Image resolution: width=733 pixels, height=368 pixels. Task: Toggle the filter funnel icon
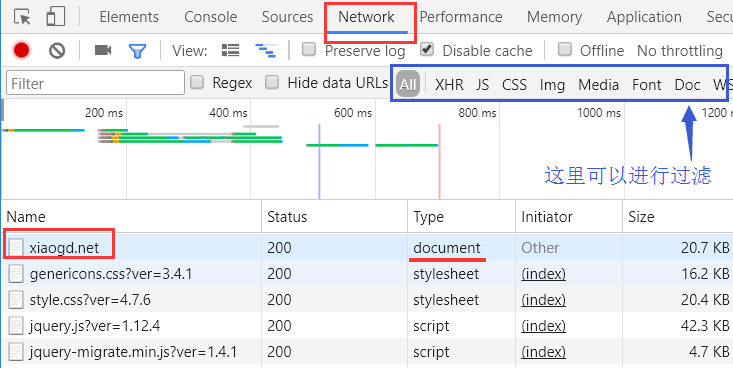[x=137, y=51]
